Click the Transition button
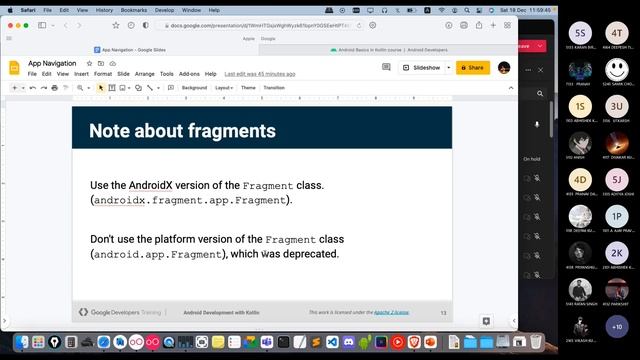The height and width of the screenshot is (360, 640). point(274,88)
